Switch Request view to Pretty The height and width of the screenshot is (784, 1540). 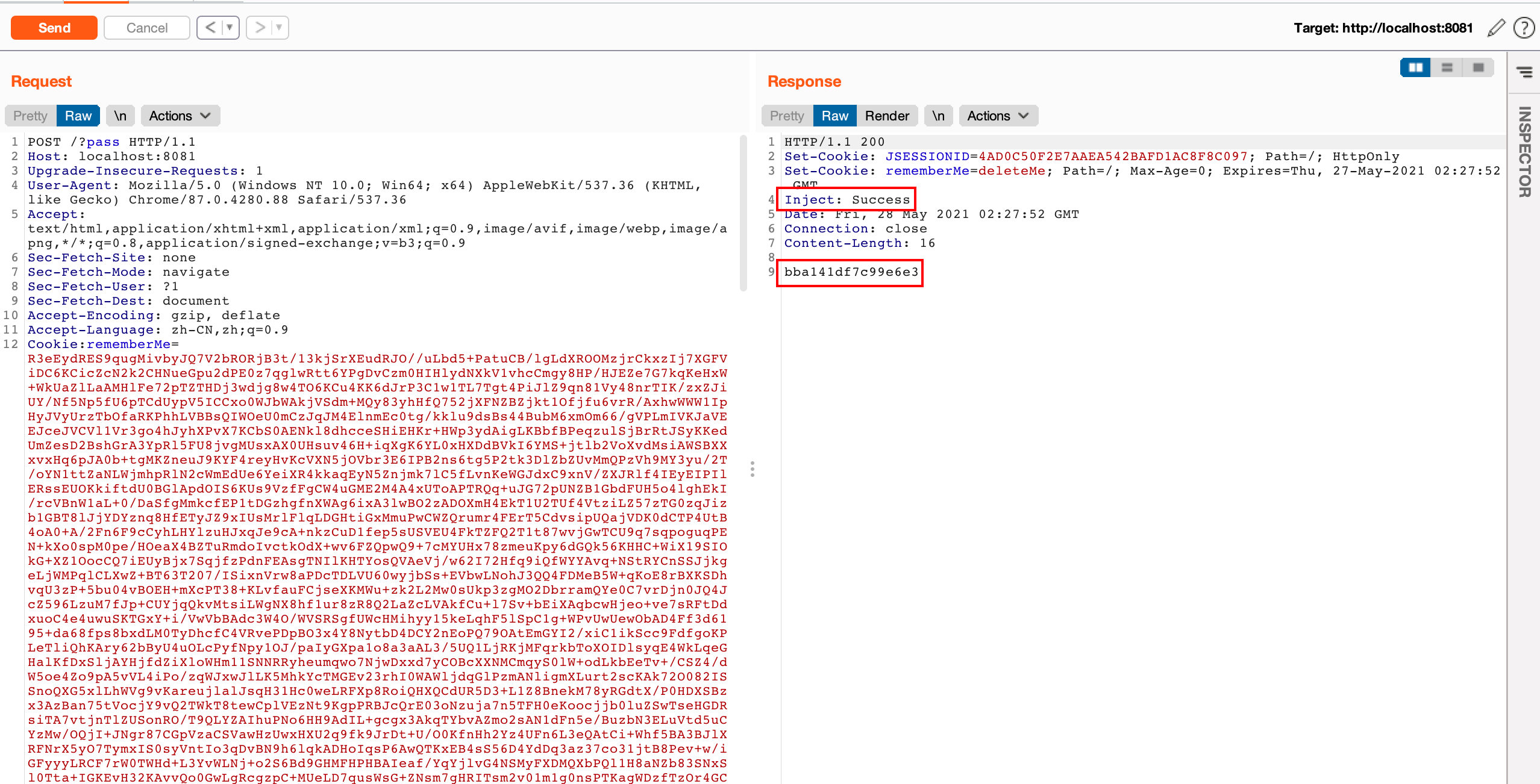pyautogui.click(x=30, y=116)
